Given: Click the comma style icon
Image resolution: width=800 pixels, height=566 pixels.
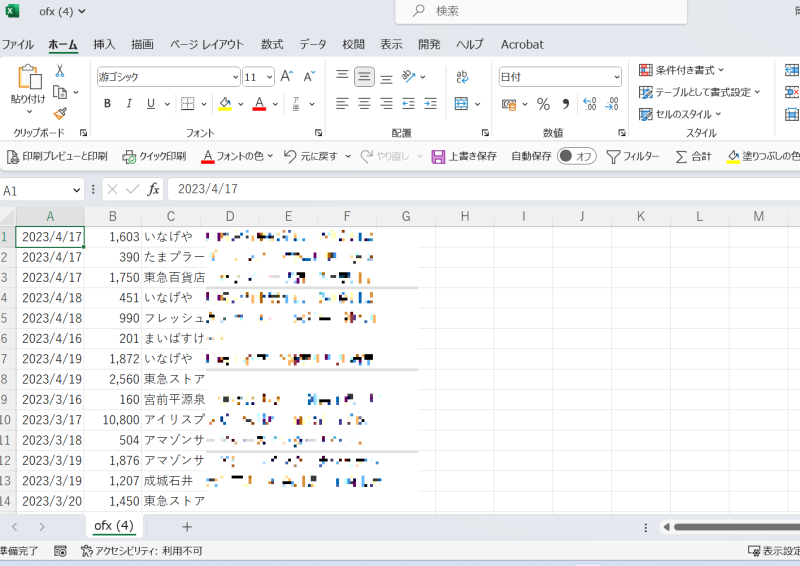Looking at the screenshot, I should pos(565,104).
